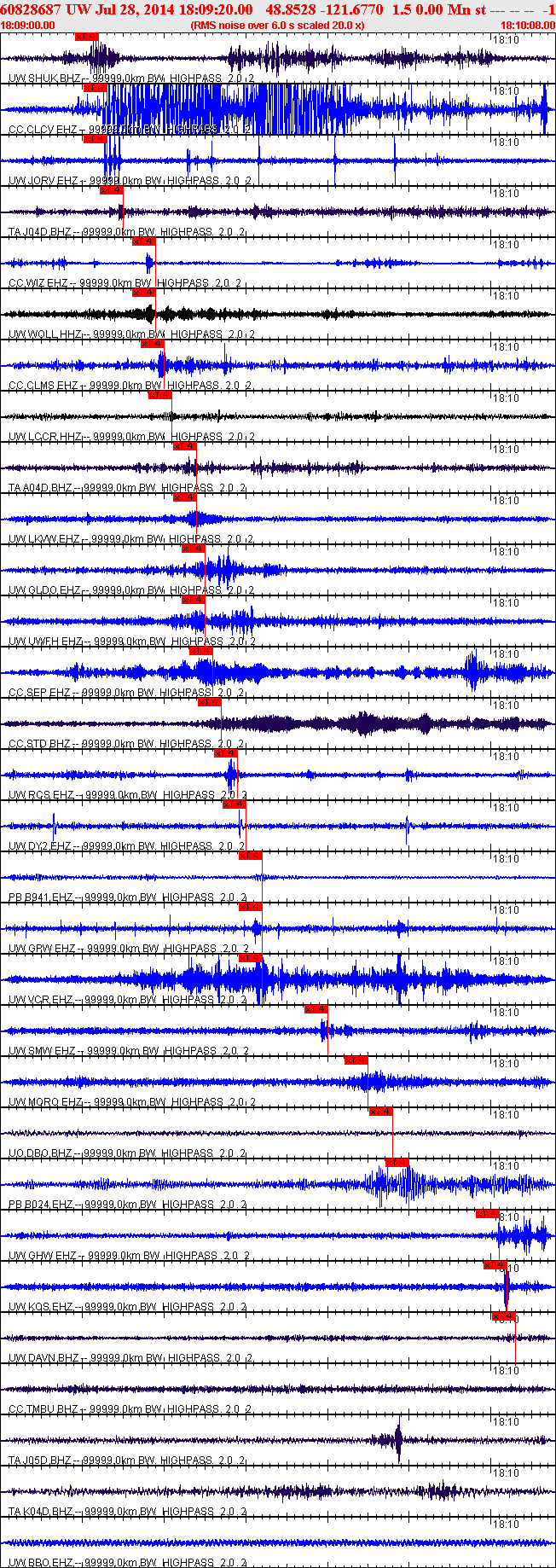The width and height of the screenshot is (556, 1568).
Task: Click the red pick flag on B024 trace
Action: [398, 1163]
